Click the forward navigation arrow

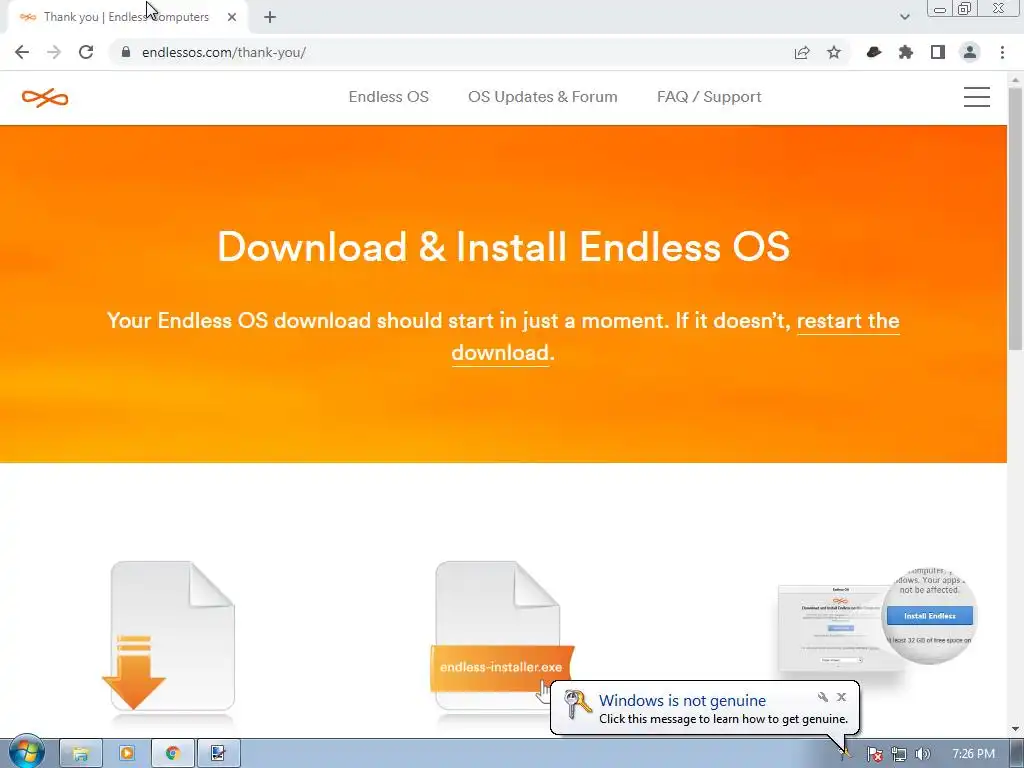54,52
